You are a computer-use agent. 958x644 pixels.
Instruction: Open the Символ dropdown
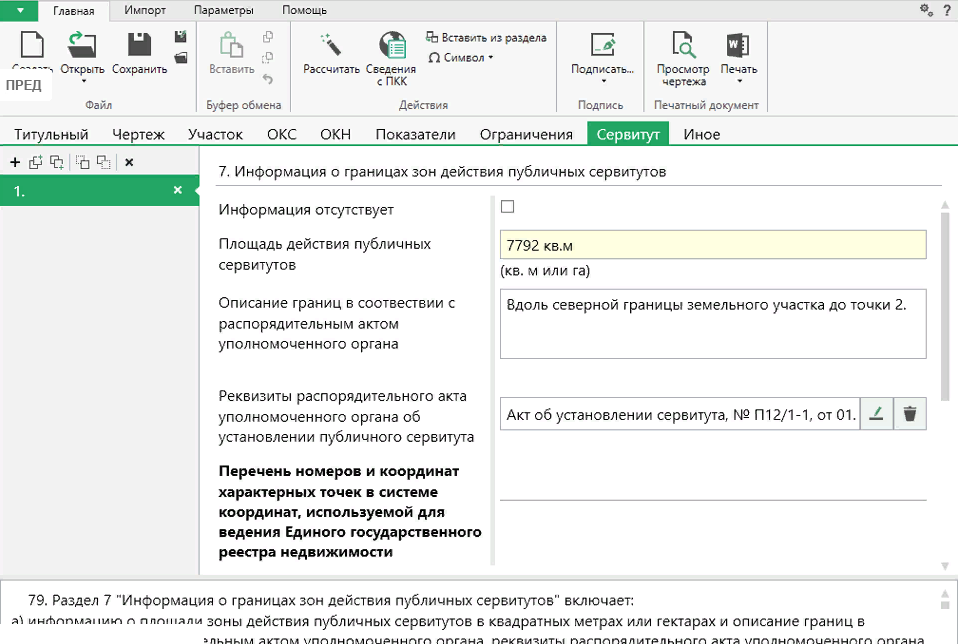coord(461,58)
